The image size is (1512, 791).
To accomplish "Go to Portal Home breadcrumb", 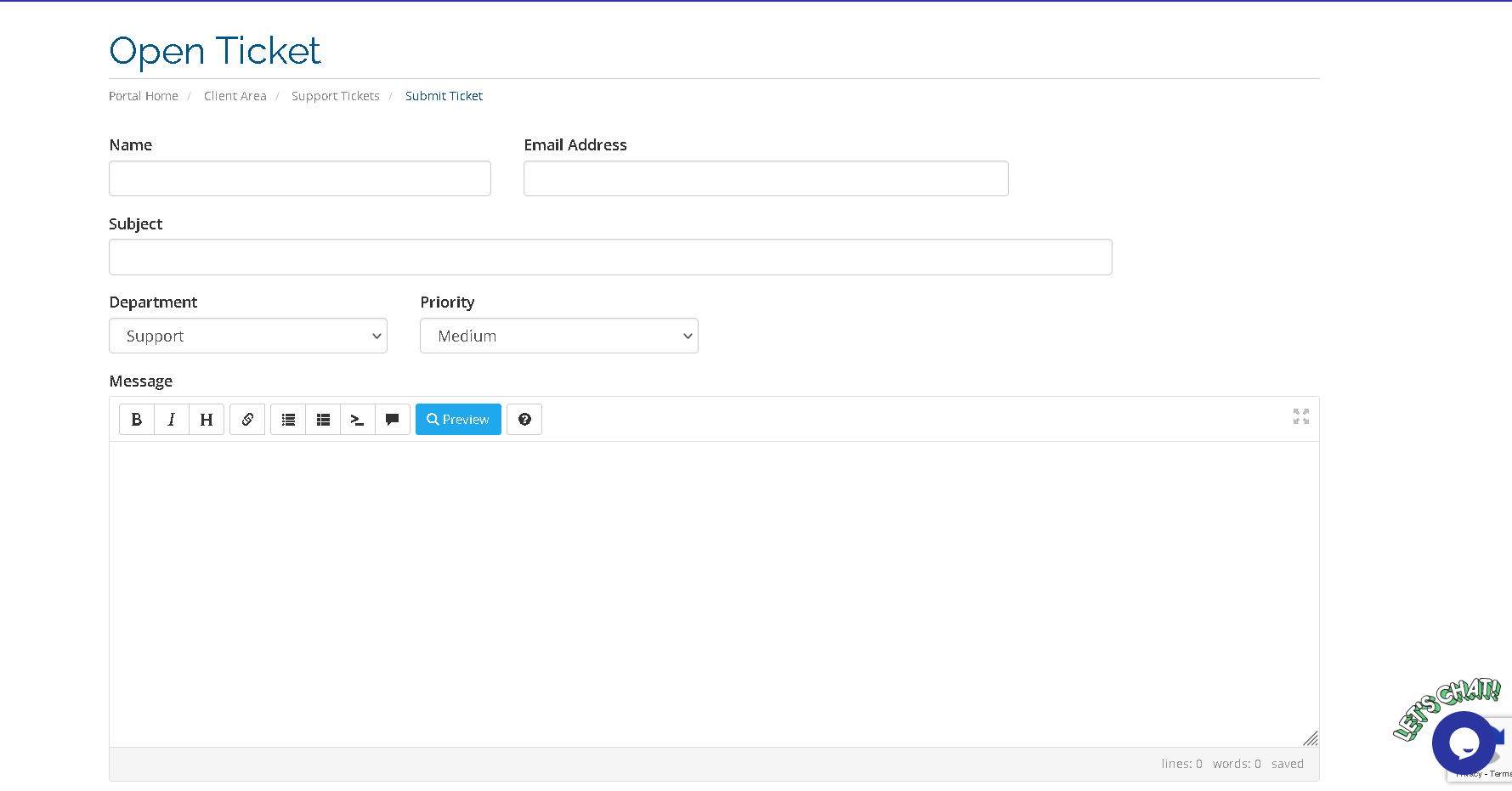I will (x=144, y=96).
